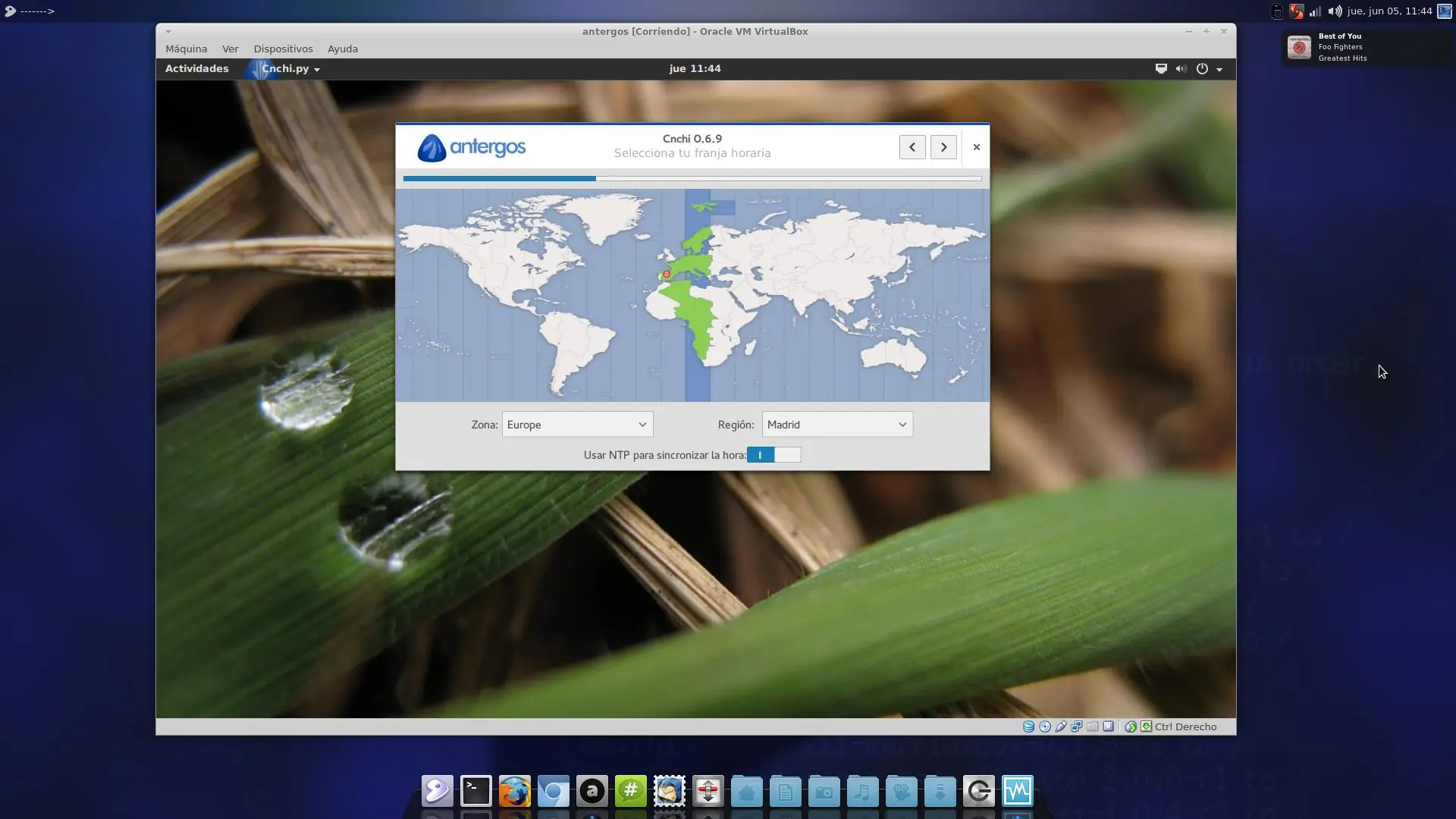Screen dimensions: 1456x819
Task: Open the Región dropdown showing Madrid
Action: point(837,425)
